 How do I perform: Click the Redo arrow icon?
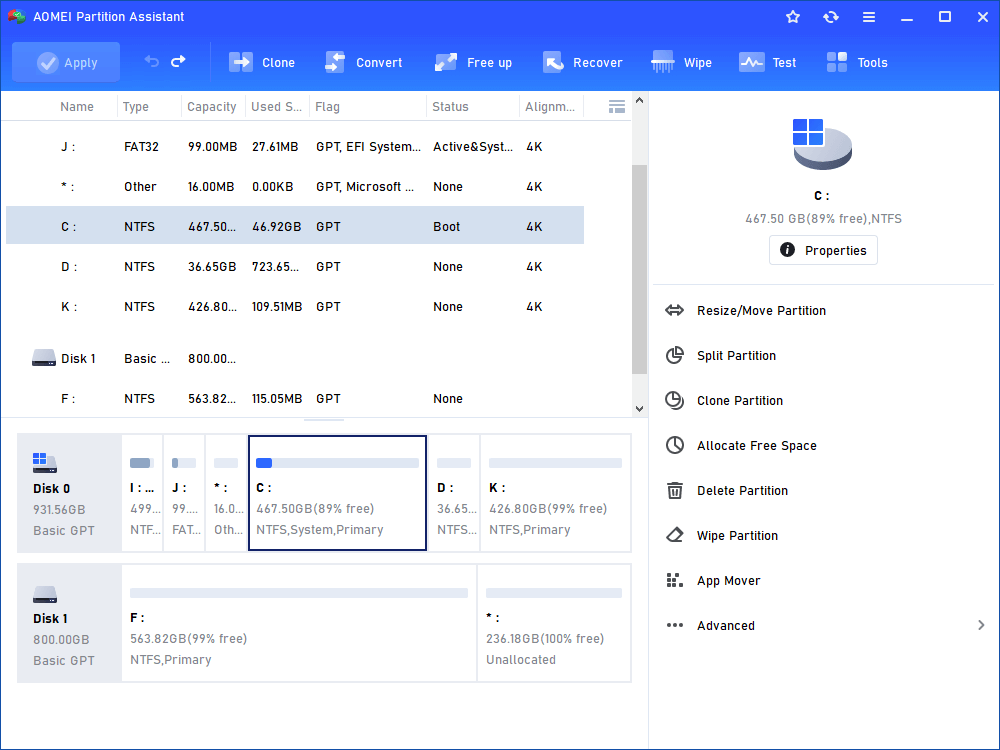coord(179,61)
